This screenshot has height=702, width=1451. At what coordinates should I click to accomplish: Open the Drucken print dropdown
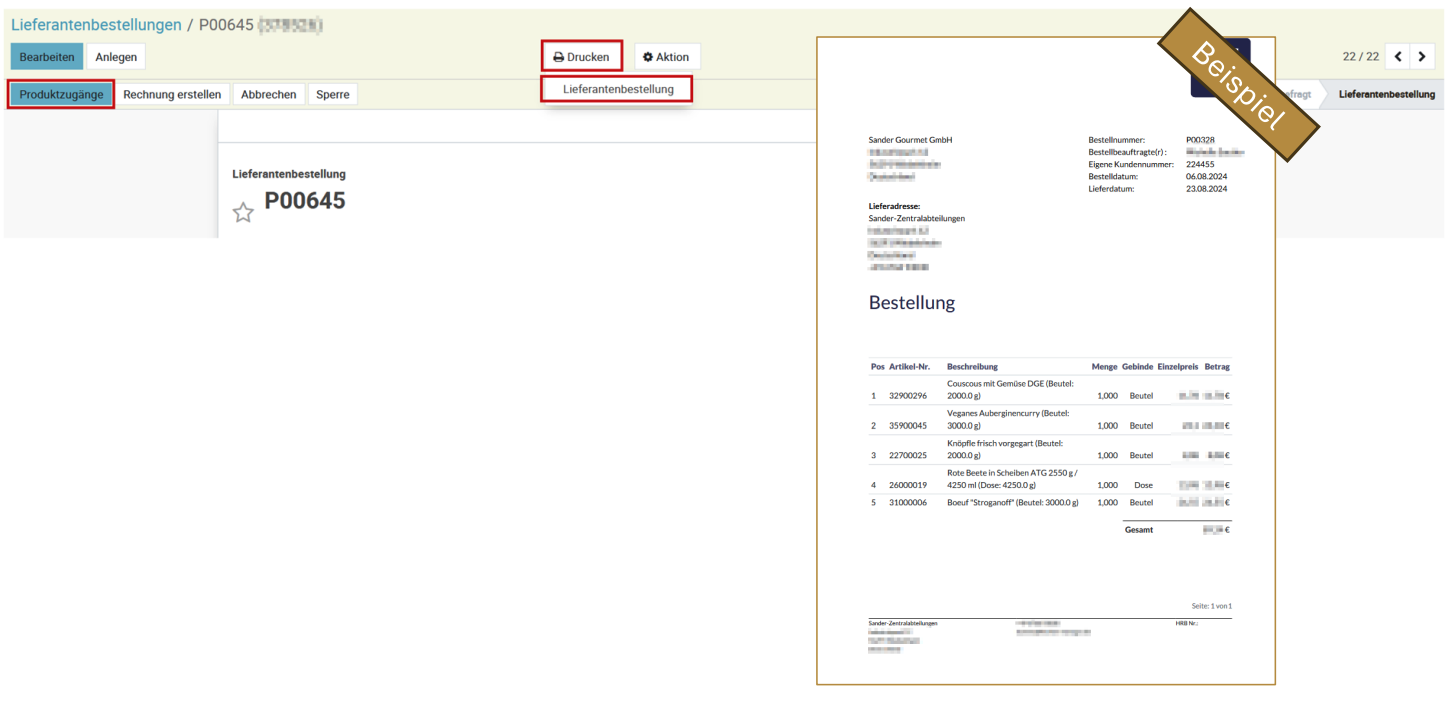click(x=582, y=57)
